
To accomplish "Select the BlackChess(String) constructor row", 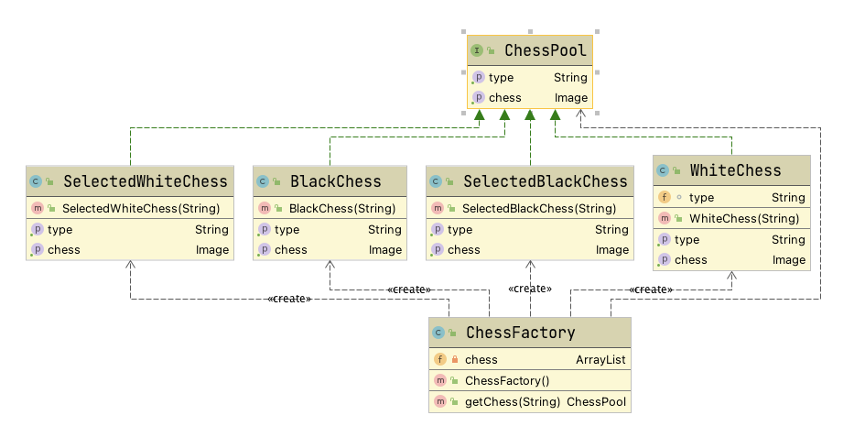I will point(330,208).
